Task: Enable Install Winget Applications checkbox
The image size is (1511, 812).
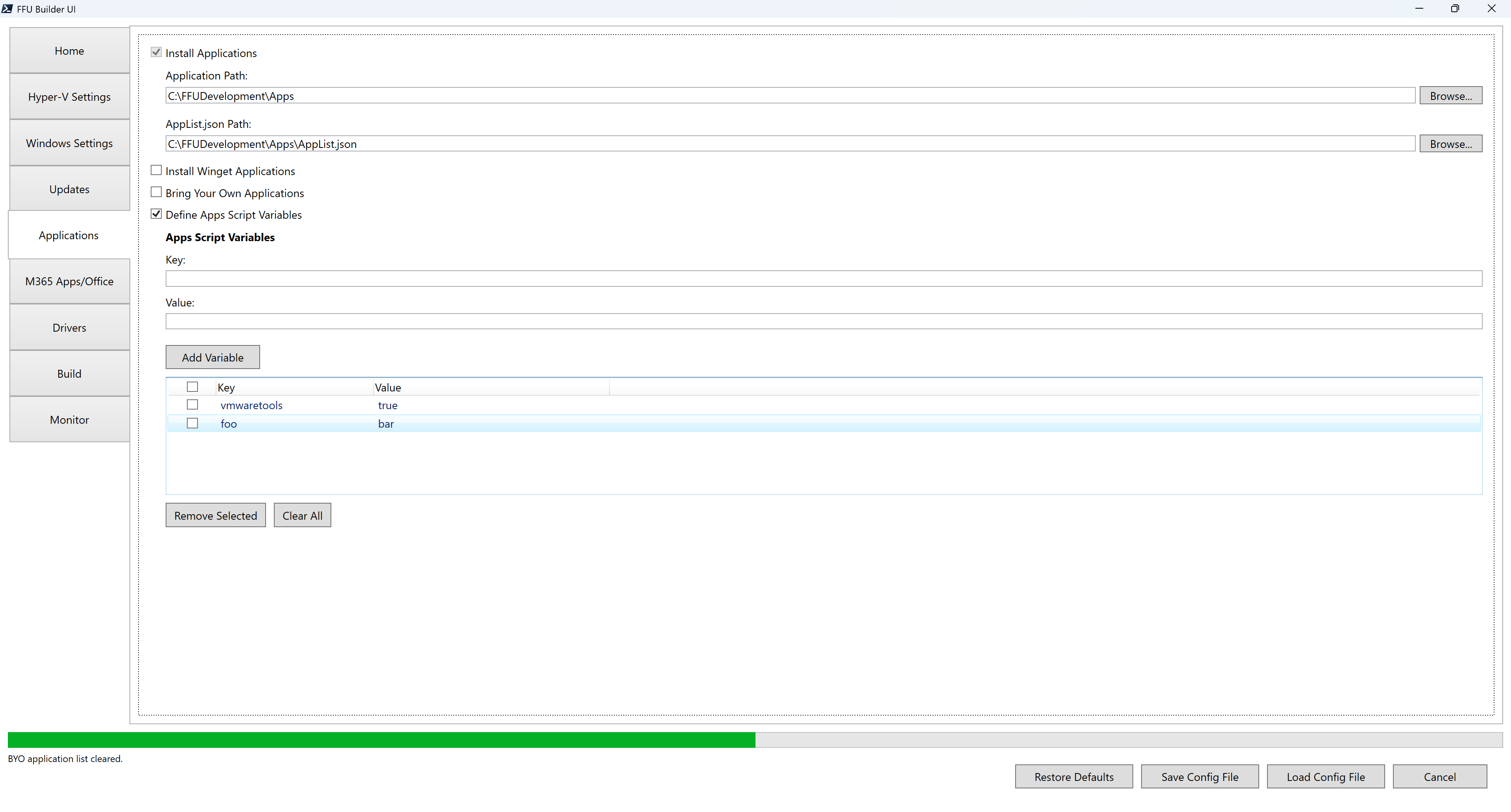Action: click(x=156, y=171)
